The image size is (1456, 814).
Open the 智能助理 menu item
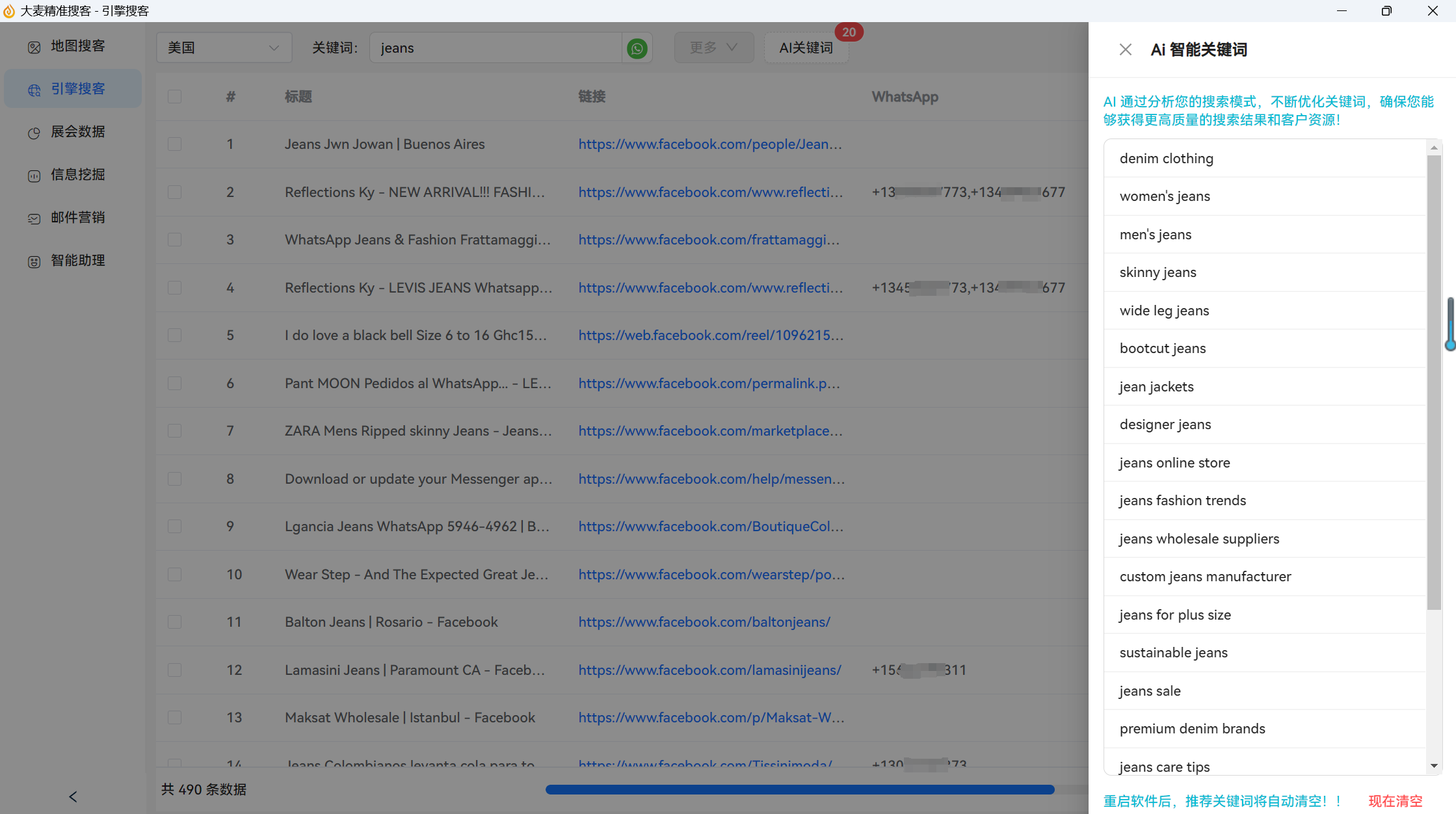(x=73, y=261)
